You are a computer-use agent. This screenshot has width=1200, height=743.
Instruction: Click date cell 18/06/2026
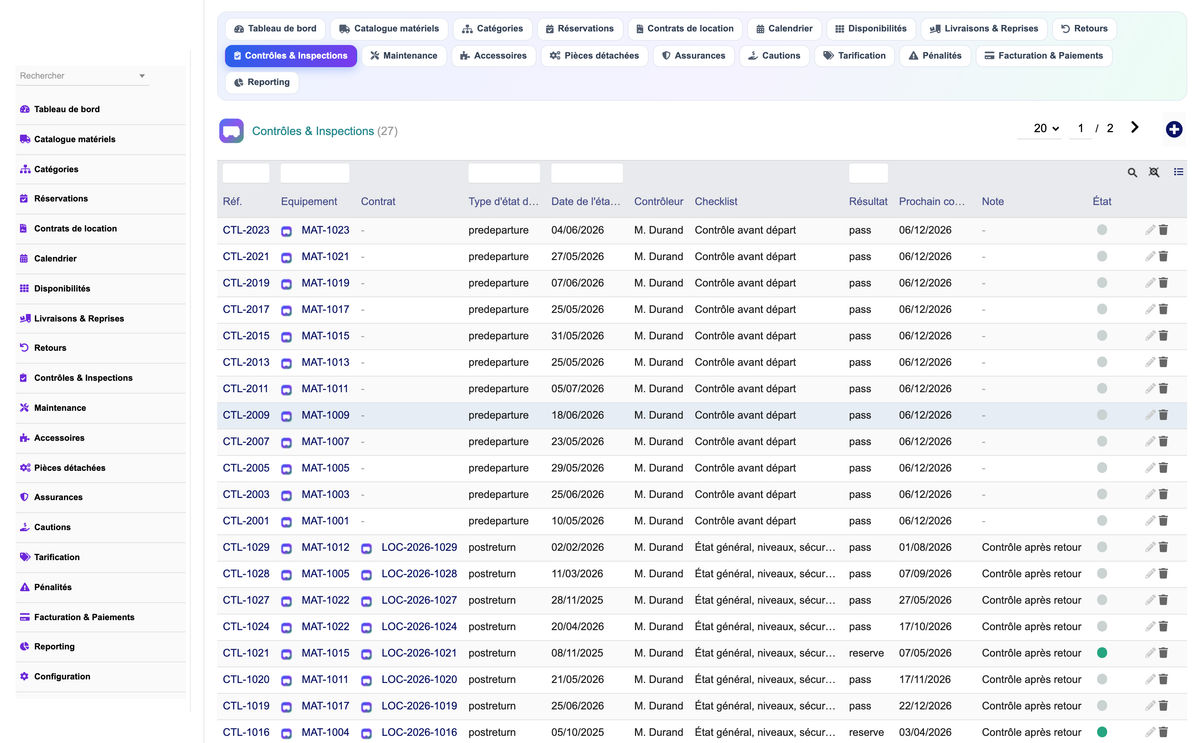[577, 415]
